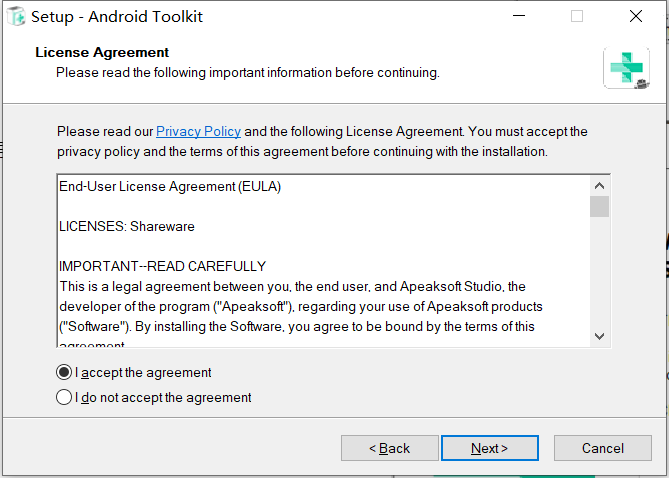
Task: Click the license text scroll down arrow
Action: tap(599, 336)
